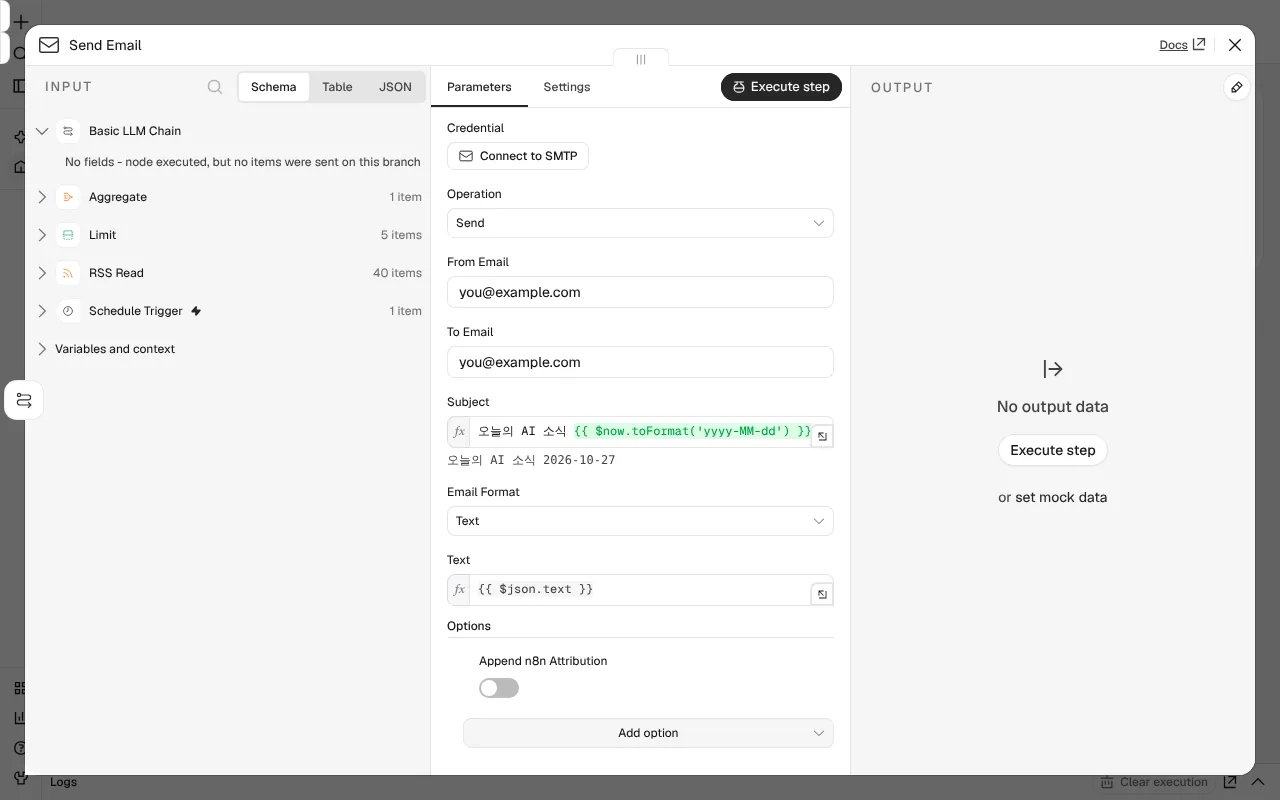Open the Operation dropdown set to Send
The height and width of the screenshot is (800, 1280).
coord(640,223)
